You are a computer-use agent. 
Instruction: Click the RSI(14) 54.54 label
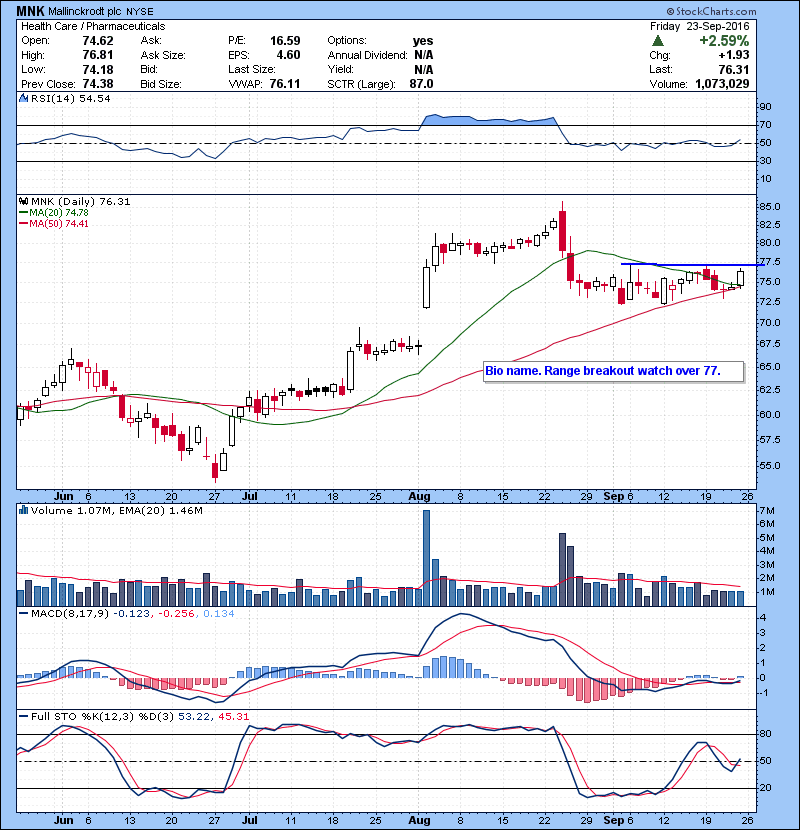(x=70, y=98)
